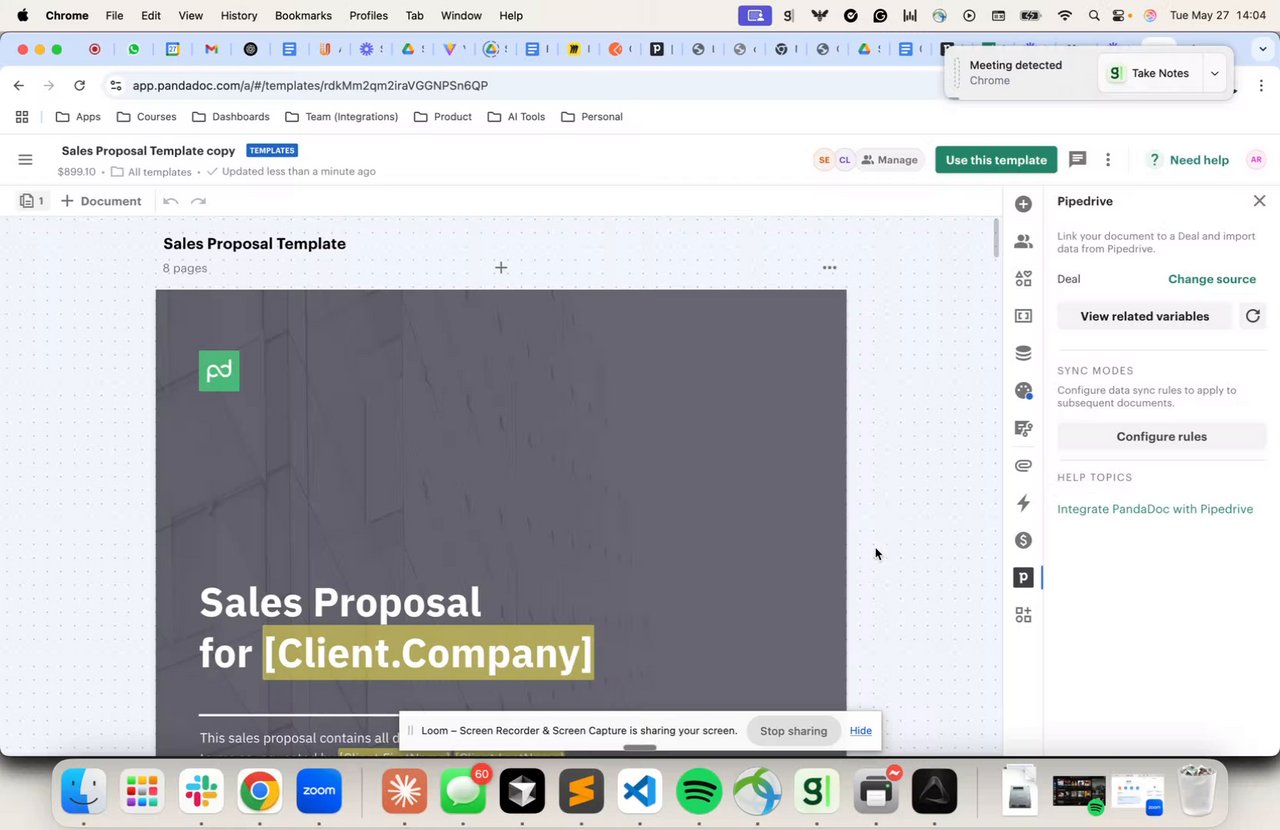Click Sales Proposal Template section heading
Screen dimensions: 1280x830
tap(254, 243)
